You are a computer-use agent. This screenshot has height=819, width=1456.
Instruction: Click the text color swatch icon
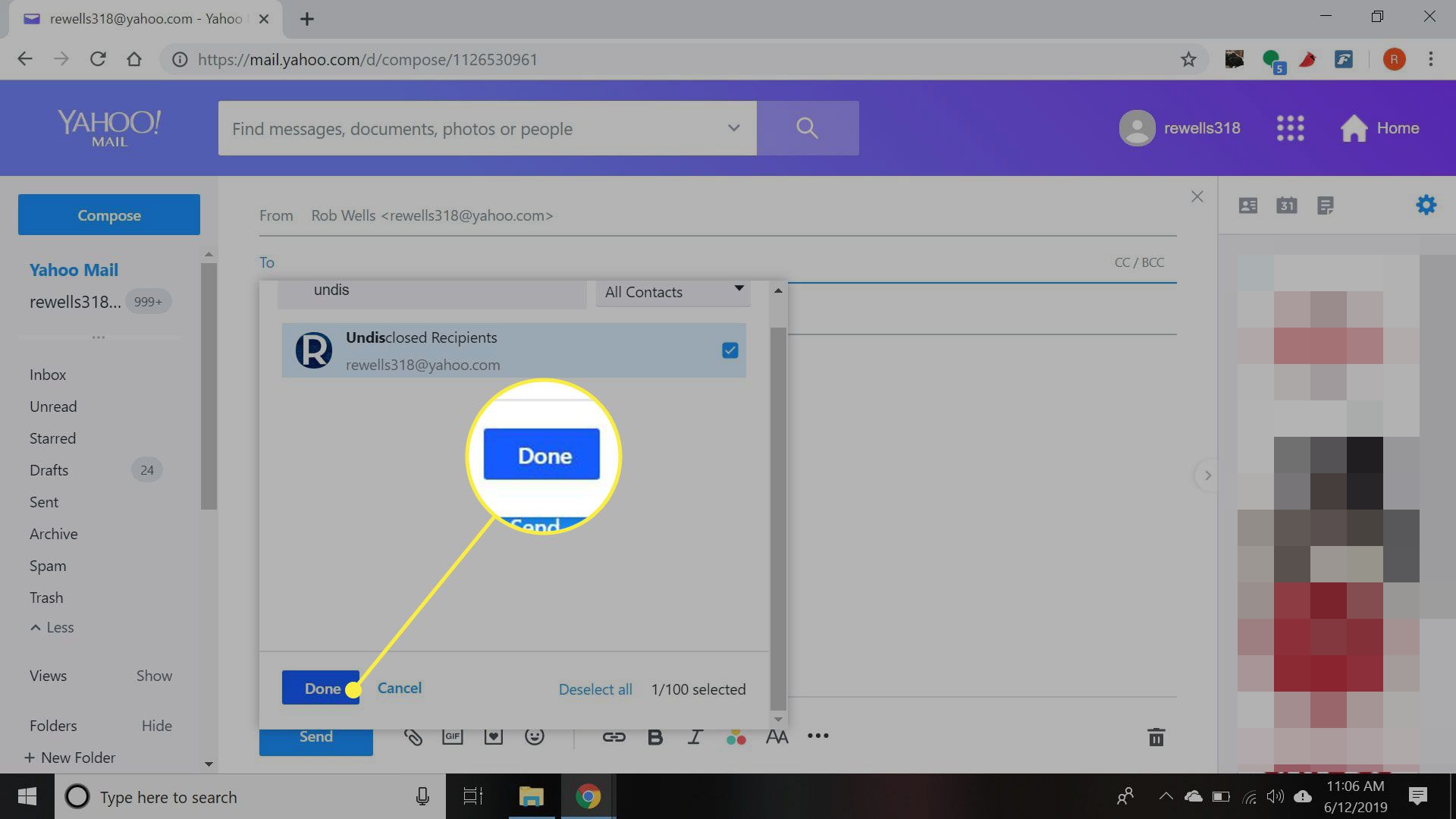pyautogui.click(x=737, y=737)
